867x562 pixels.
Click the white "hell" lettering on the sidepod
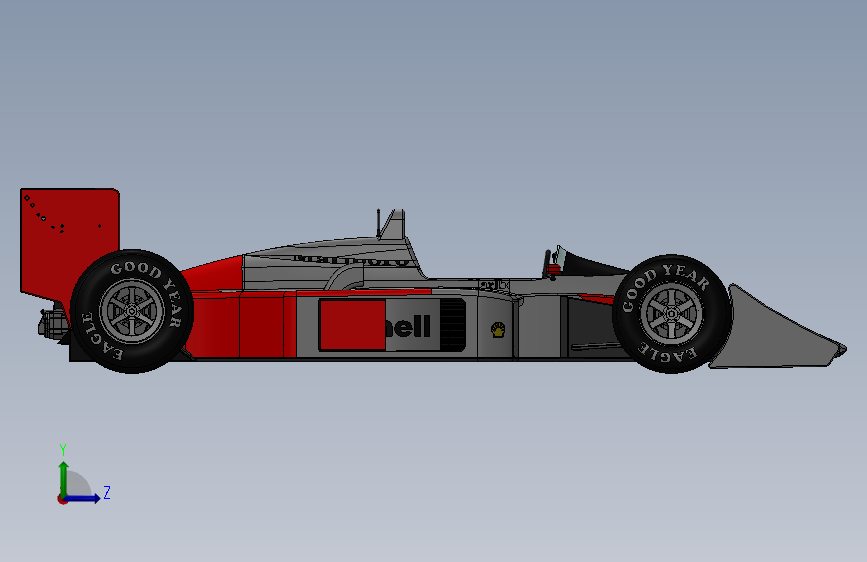click(408, 327)
